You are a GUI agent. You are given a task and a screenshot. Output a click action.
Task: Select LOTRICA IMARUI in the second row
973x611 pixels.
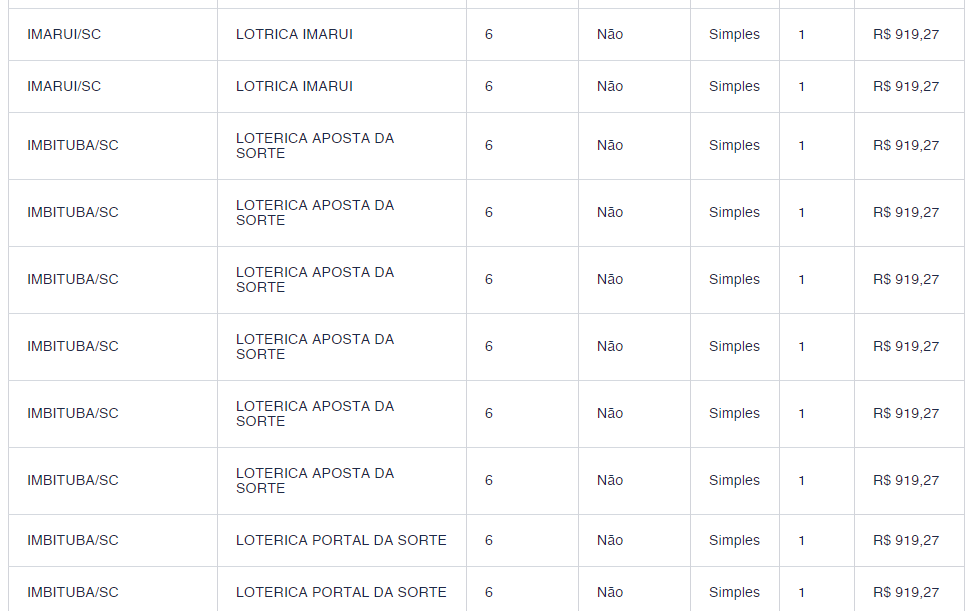(294, 86)
